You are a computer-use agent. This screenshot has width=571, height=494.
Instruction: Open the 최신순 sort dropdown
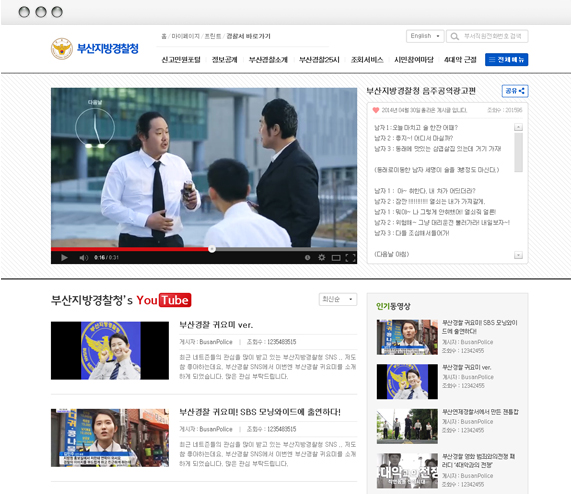(338, 299)
